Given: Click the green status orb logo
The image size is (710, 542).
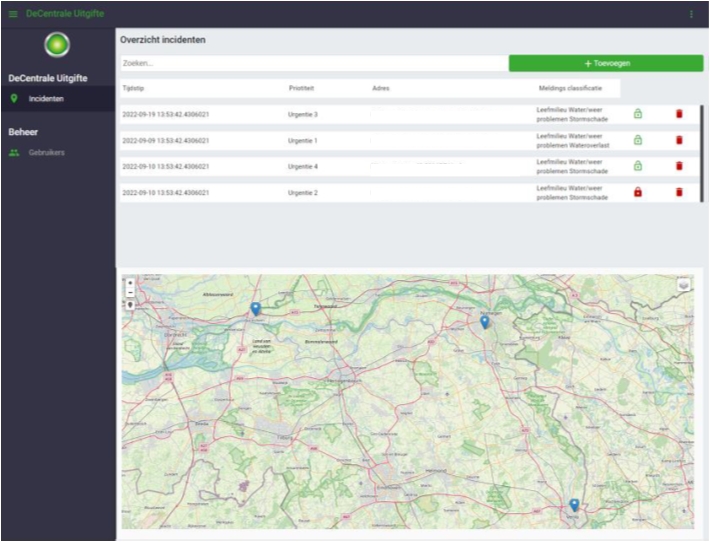Looking at the screenshot, I should 57,45.
